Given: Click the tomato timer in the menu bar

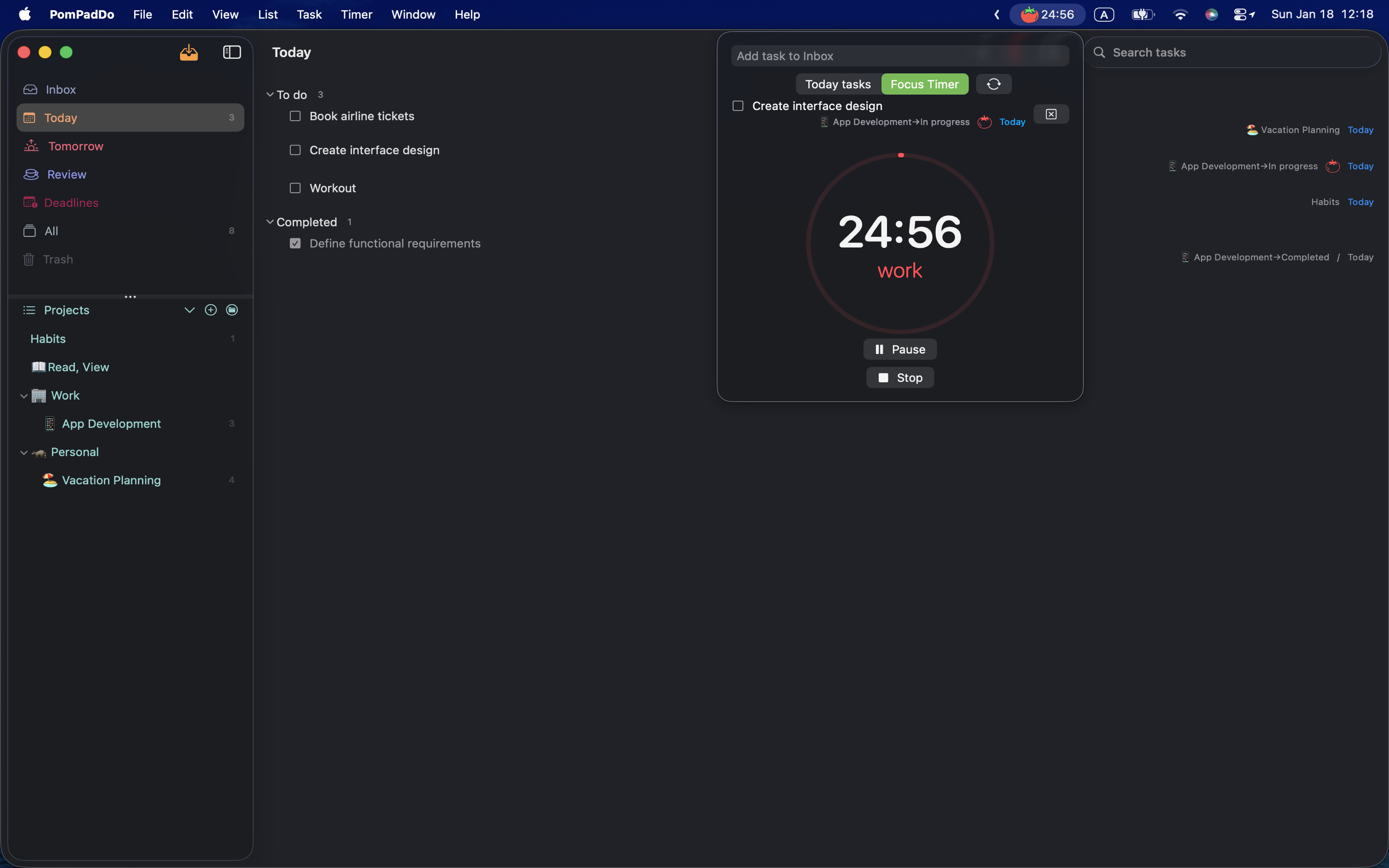Looking at the screenshot, I should 1047,14.
